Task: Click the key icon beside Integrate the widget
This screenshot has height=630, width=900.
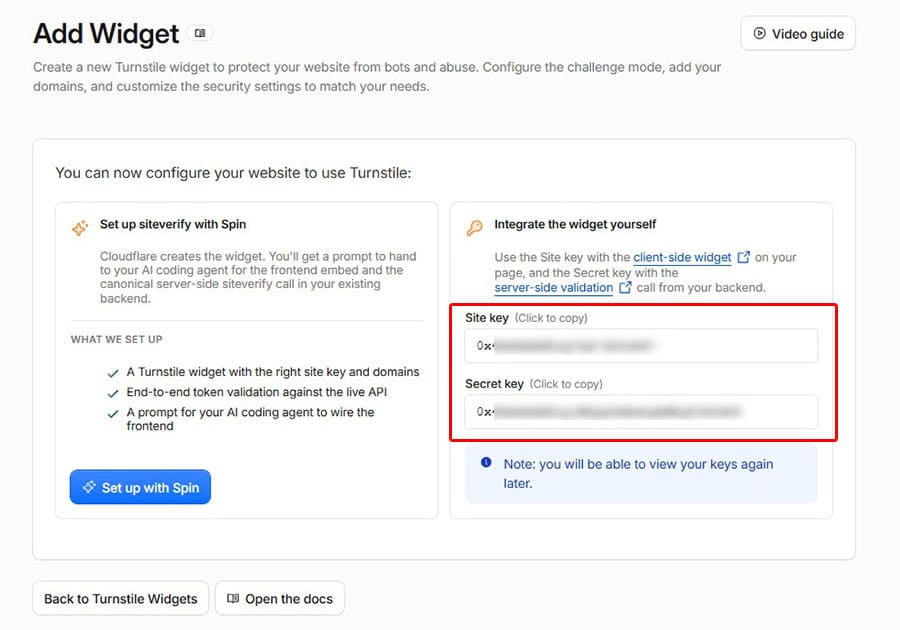Action: tap(475, 228)
